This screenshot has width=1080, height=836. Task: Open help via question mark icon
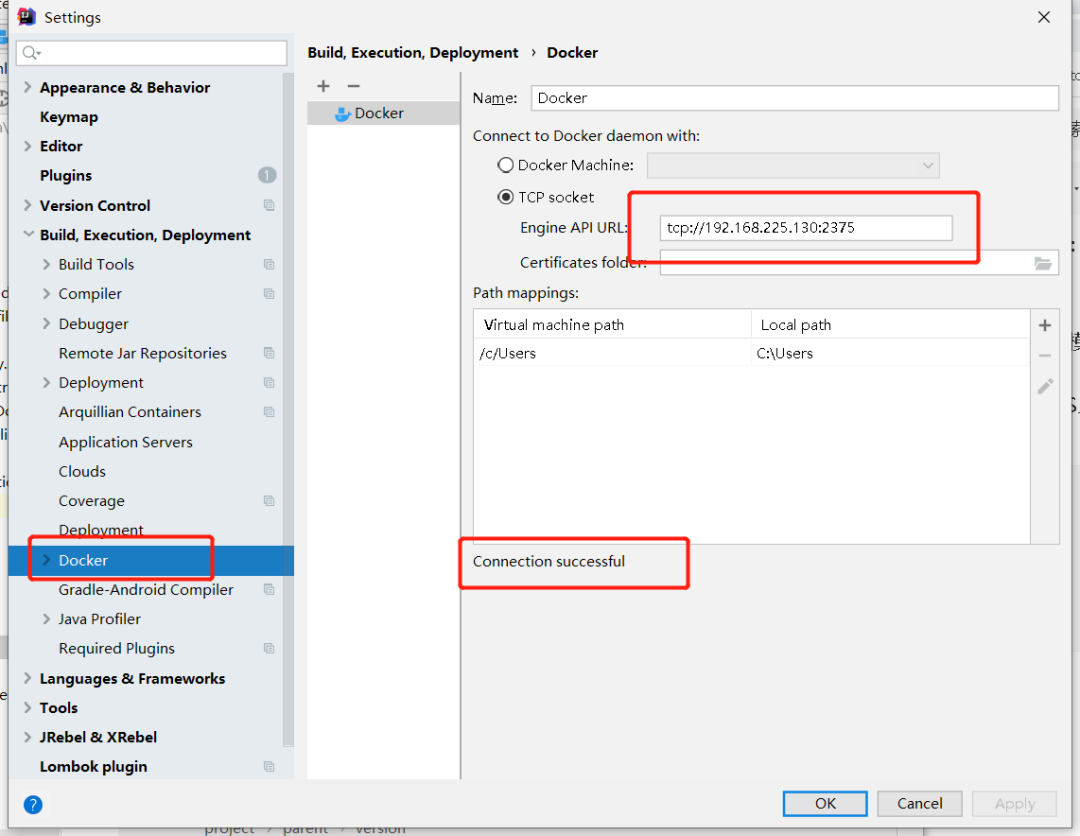[x=33, y=804]
